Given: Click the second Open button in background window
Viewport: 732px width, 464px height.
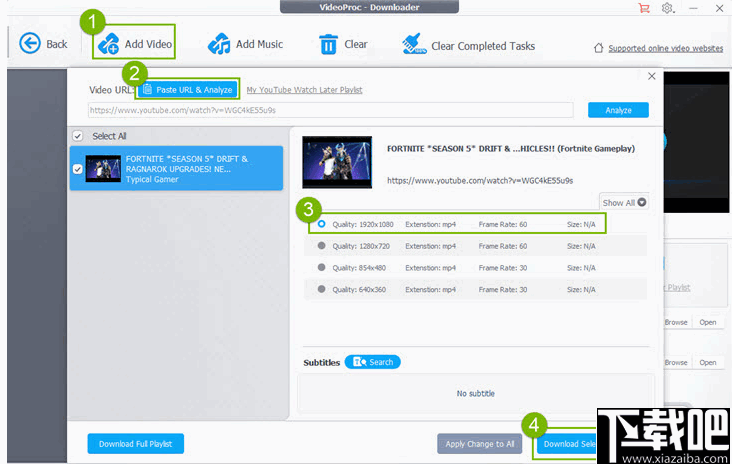Looking at the screenshot, I should tap(708, 362).
